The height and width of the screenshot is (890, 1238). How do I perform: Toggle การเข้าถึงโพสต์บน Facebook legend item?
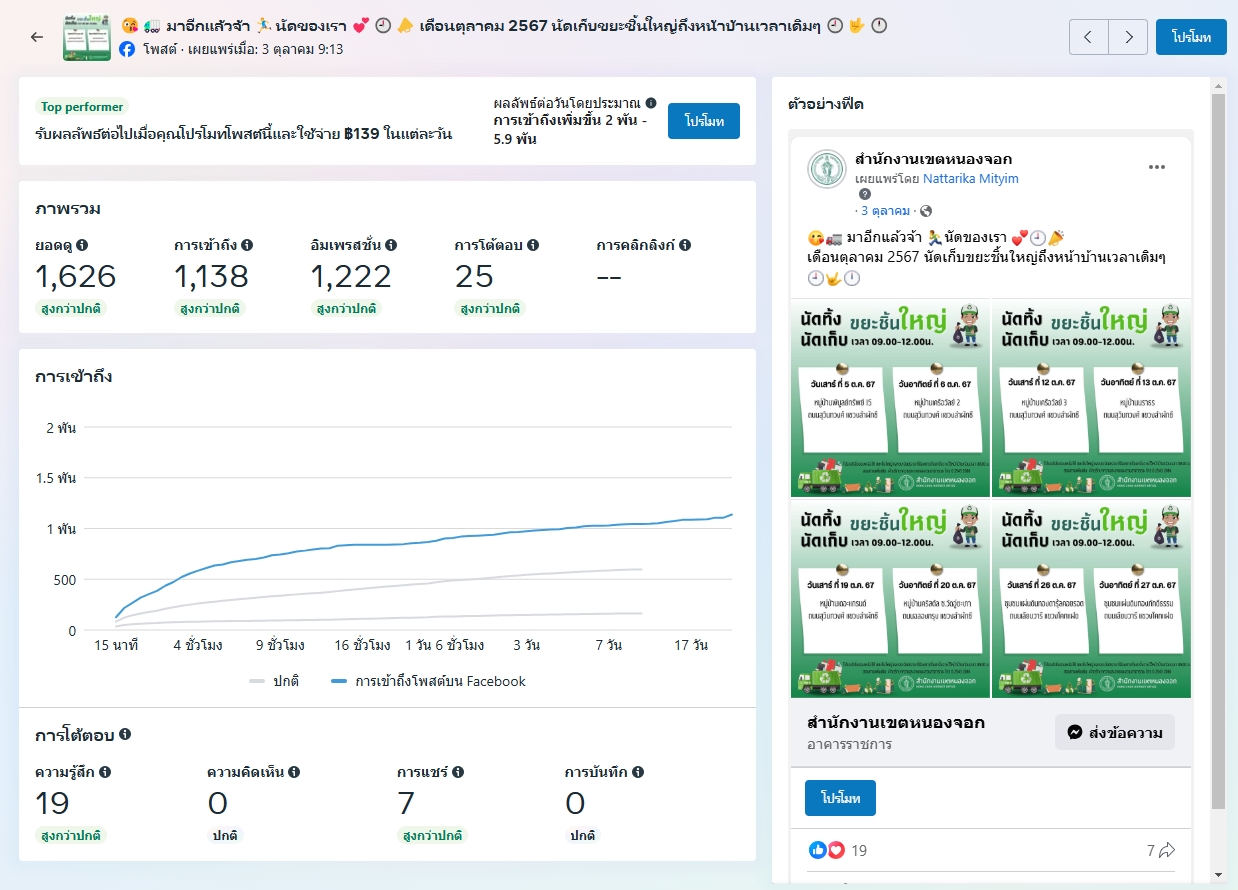pyautogui.click(x=428, y=681)
